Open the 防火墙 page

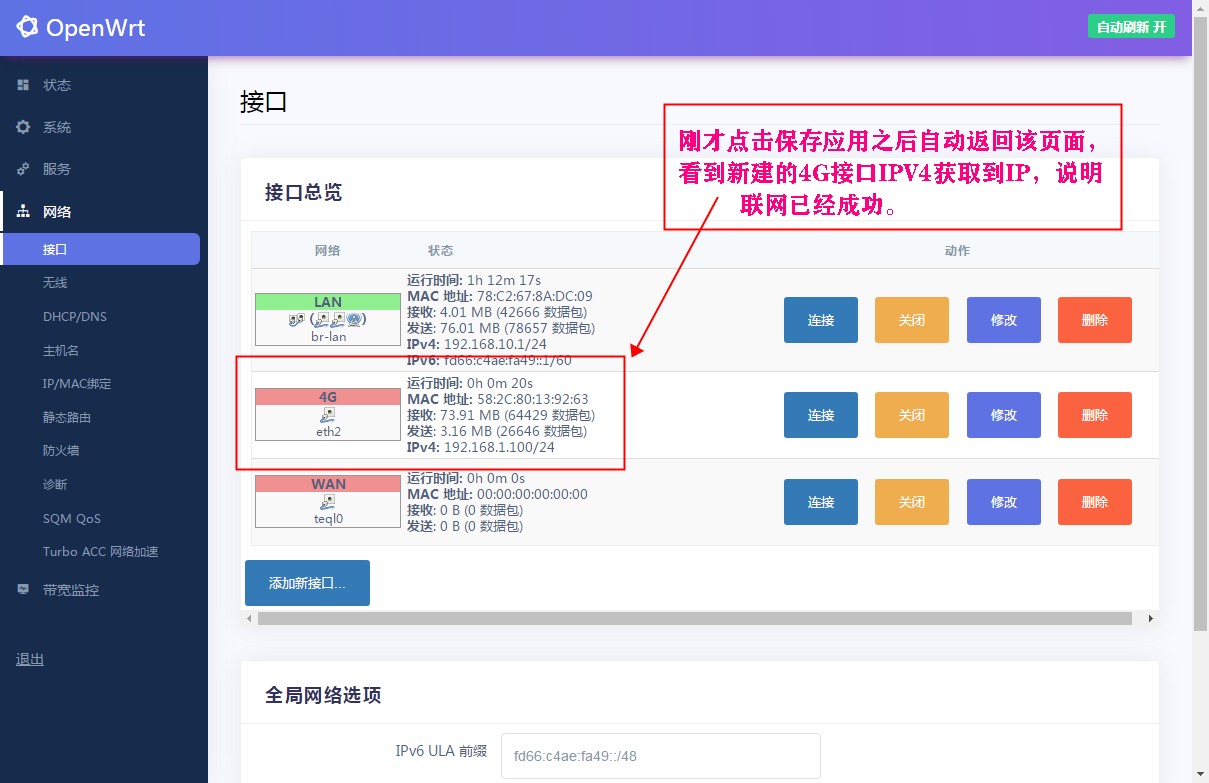tap(61, 451)
